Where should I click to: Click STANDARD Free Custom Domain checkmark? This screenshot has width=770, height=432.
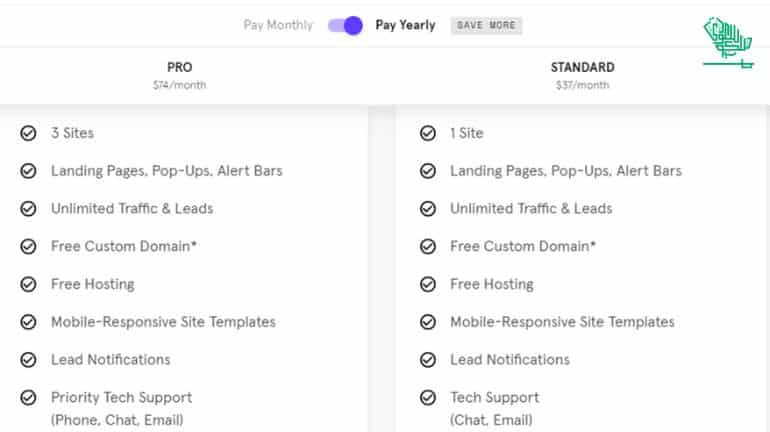coord(428,246)
